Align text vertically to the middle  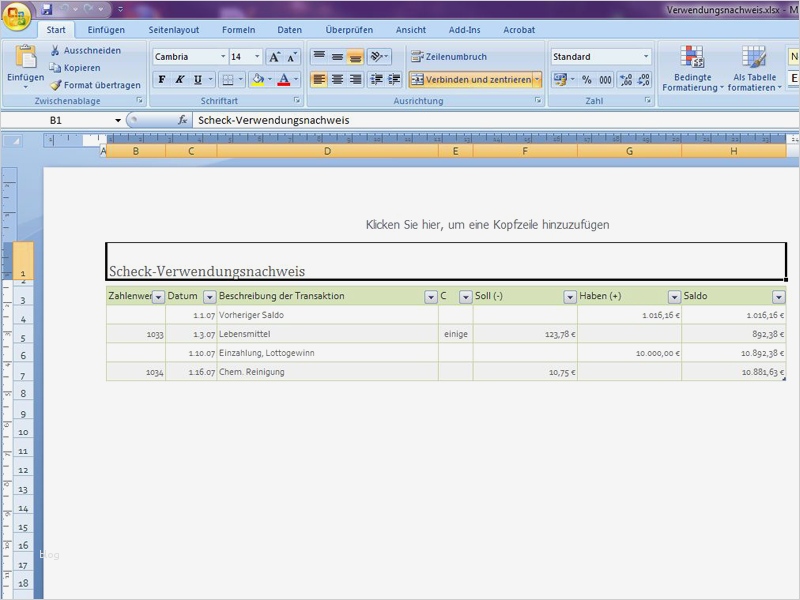[337, 56]
